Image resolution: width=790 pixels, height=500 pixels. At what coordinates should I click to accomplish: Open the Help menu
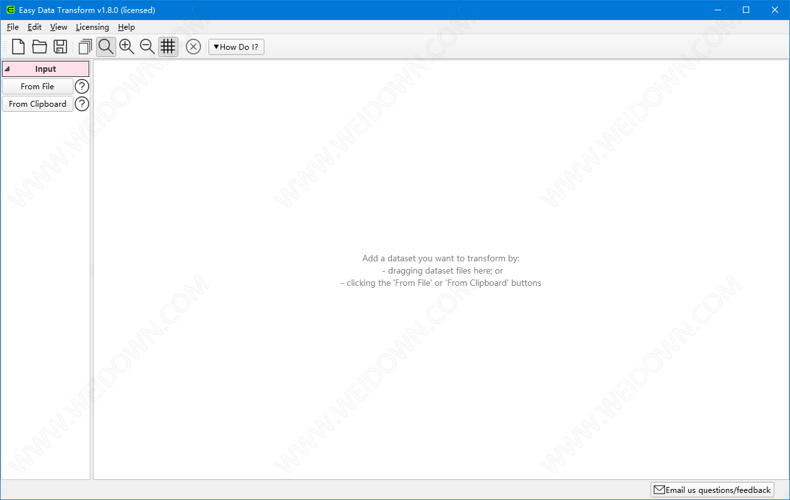coord(126,27)
